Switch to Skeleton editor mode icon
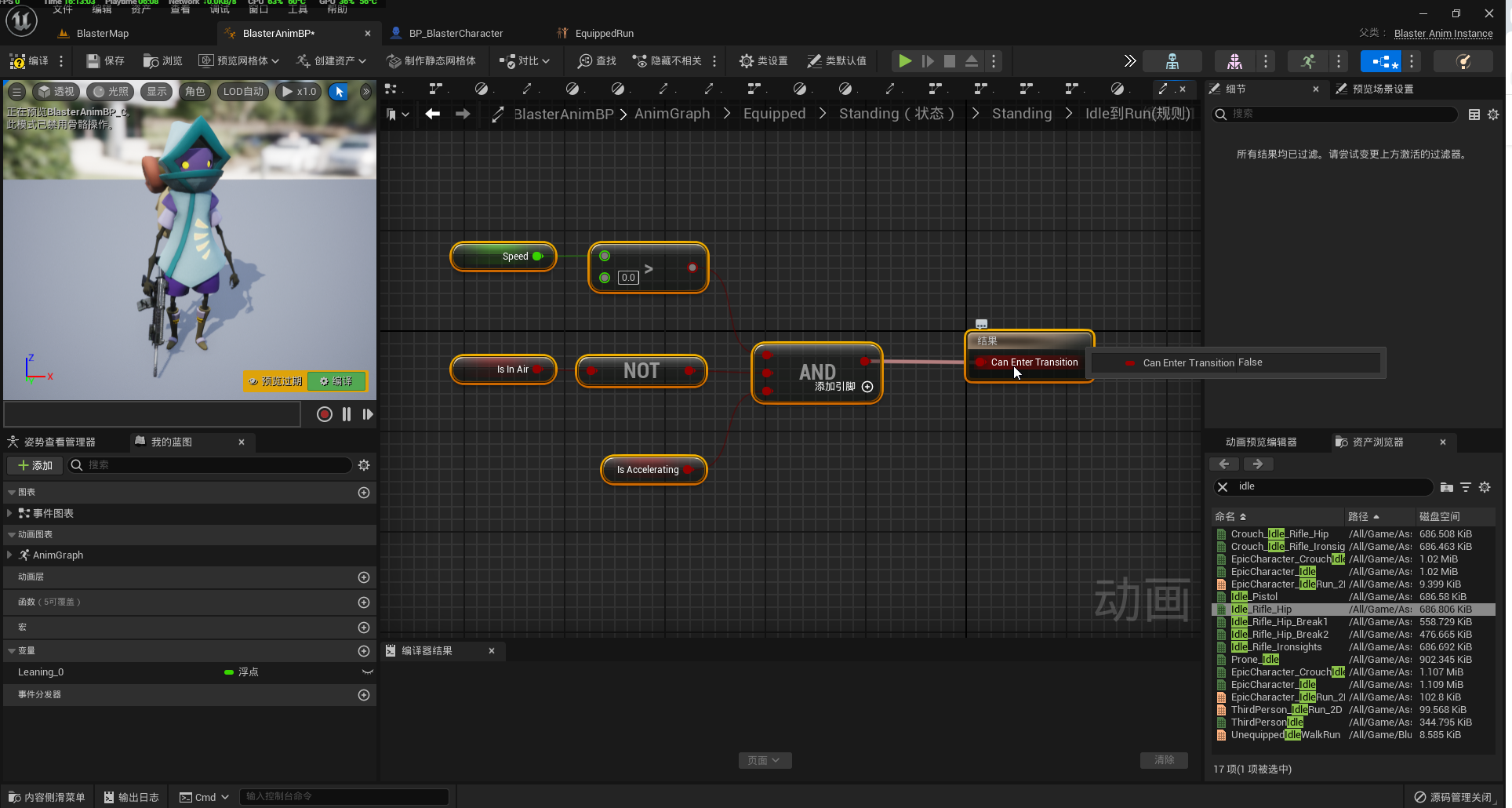The width and height of the screenshot is (1512, 808). [1172, 61]
